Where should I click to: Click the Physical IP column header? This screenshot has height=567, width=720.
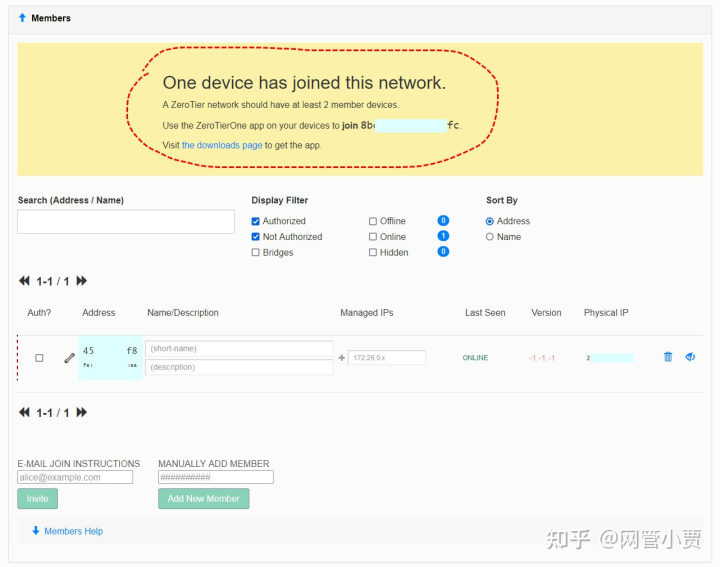(606, 313)
